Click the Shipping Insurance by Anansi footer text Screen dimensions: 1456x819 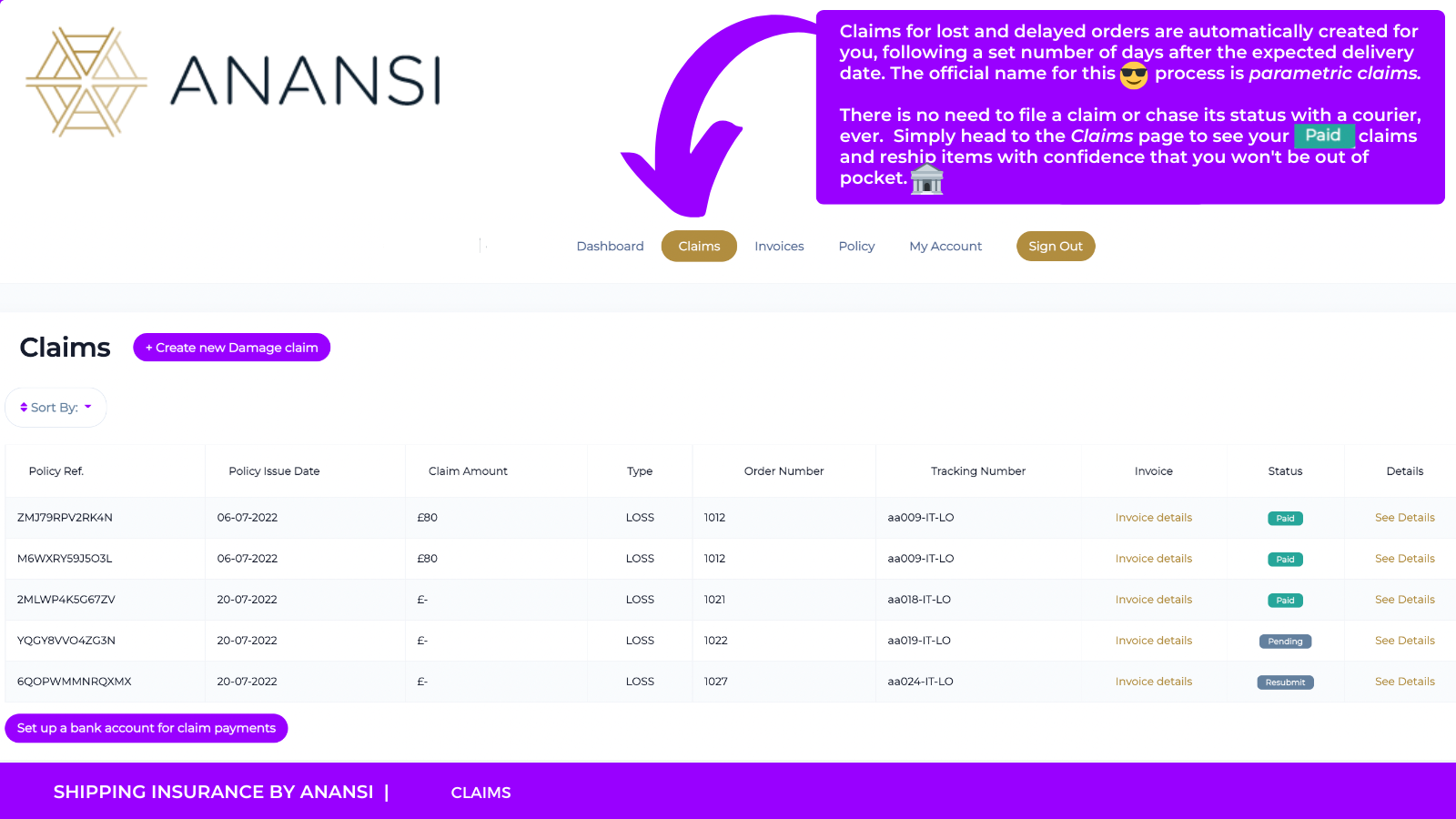[x=214, y=792]
